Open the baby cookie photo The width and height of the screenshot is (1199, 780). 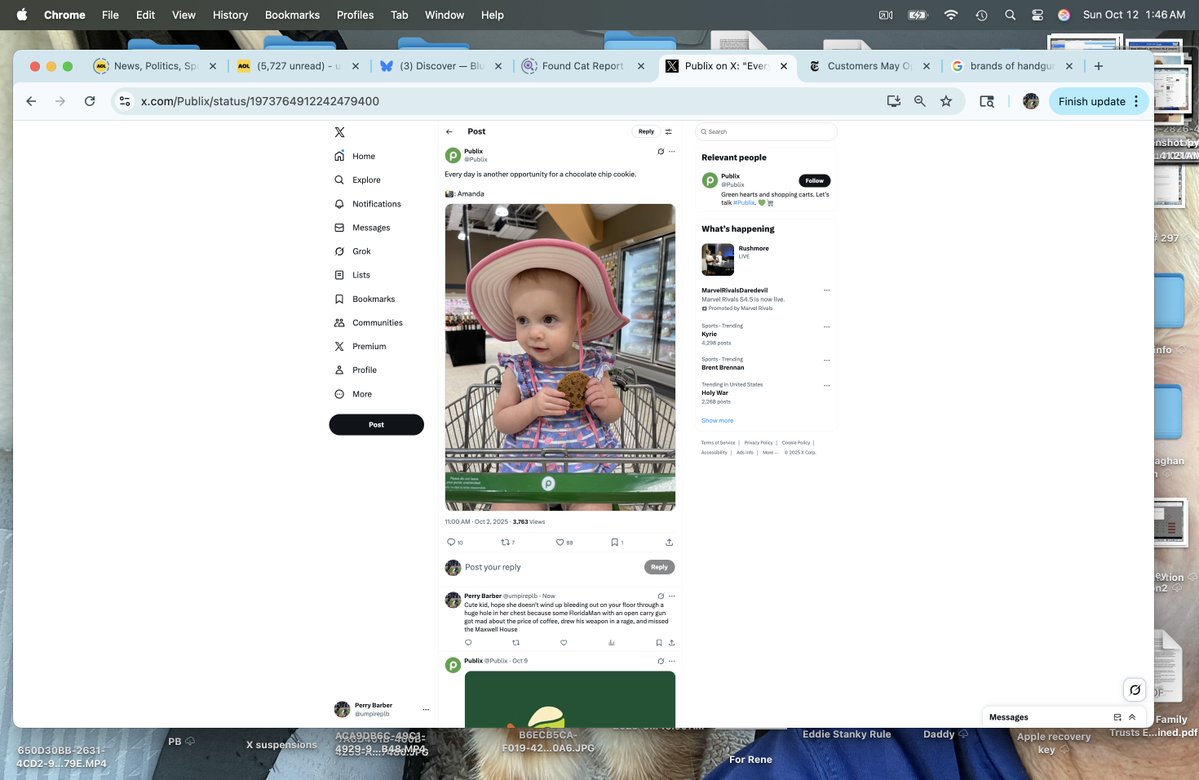[x=560, y=357]
